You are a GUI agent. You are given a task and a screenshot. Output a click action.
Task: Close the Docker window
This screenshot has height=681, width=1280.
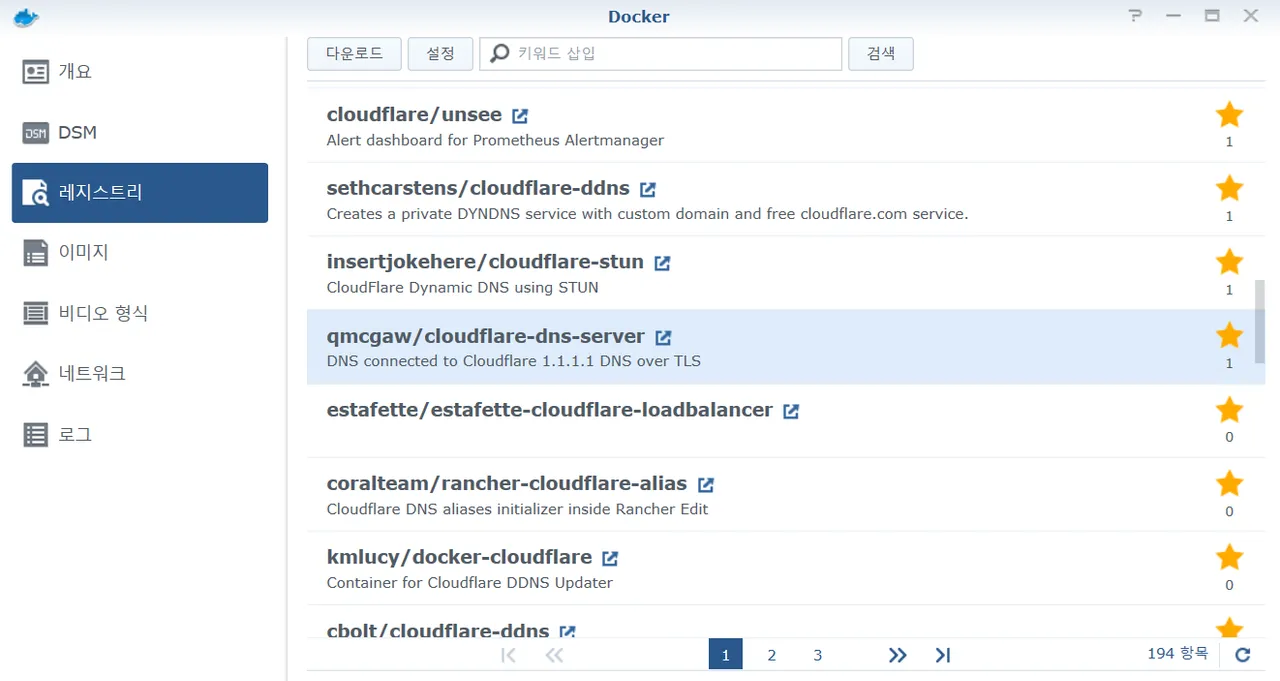click(1251, 16)
